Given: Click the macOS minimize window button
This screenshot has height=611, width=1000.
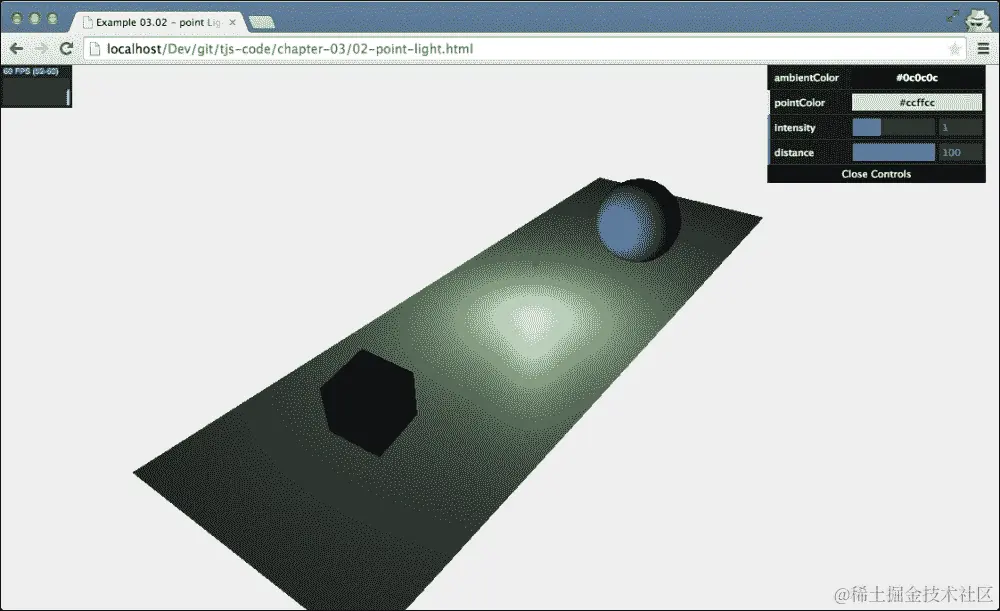Looking at the screenshot, I should click(x=35, y=18).
